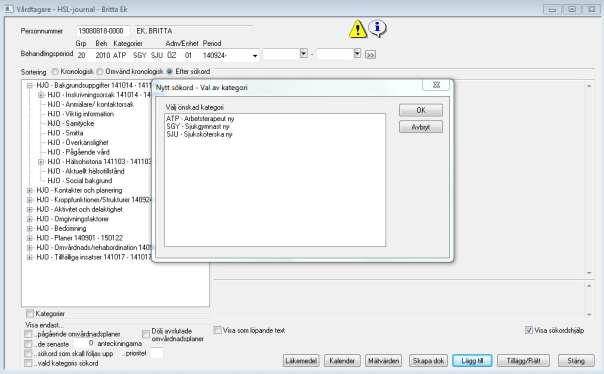Select HJO - Viktig information item
The image size is (604, 374).
coord(81,114)
